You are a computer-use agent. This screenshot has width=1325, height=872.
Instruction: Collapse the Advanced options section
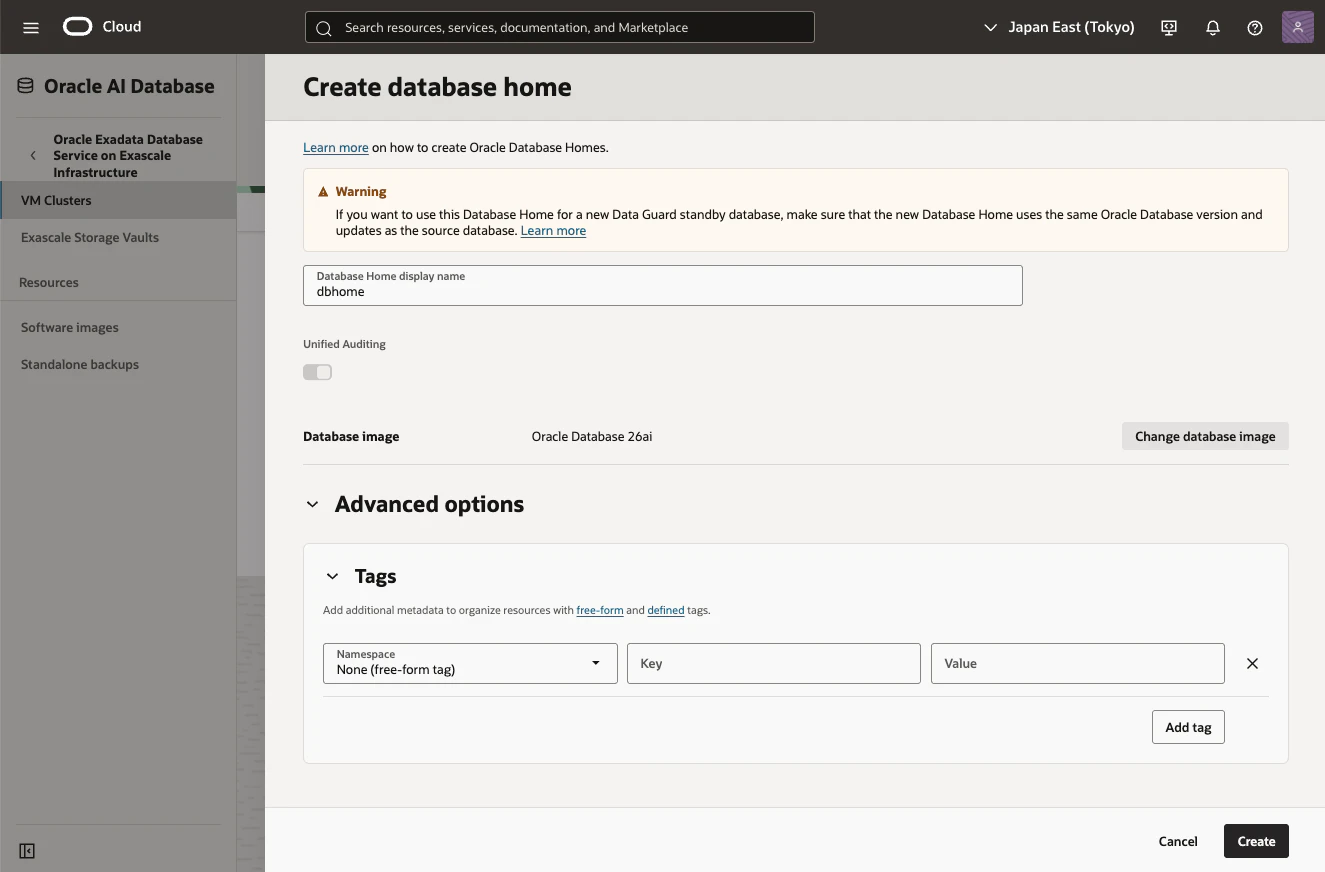pos(312,505)
